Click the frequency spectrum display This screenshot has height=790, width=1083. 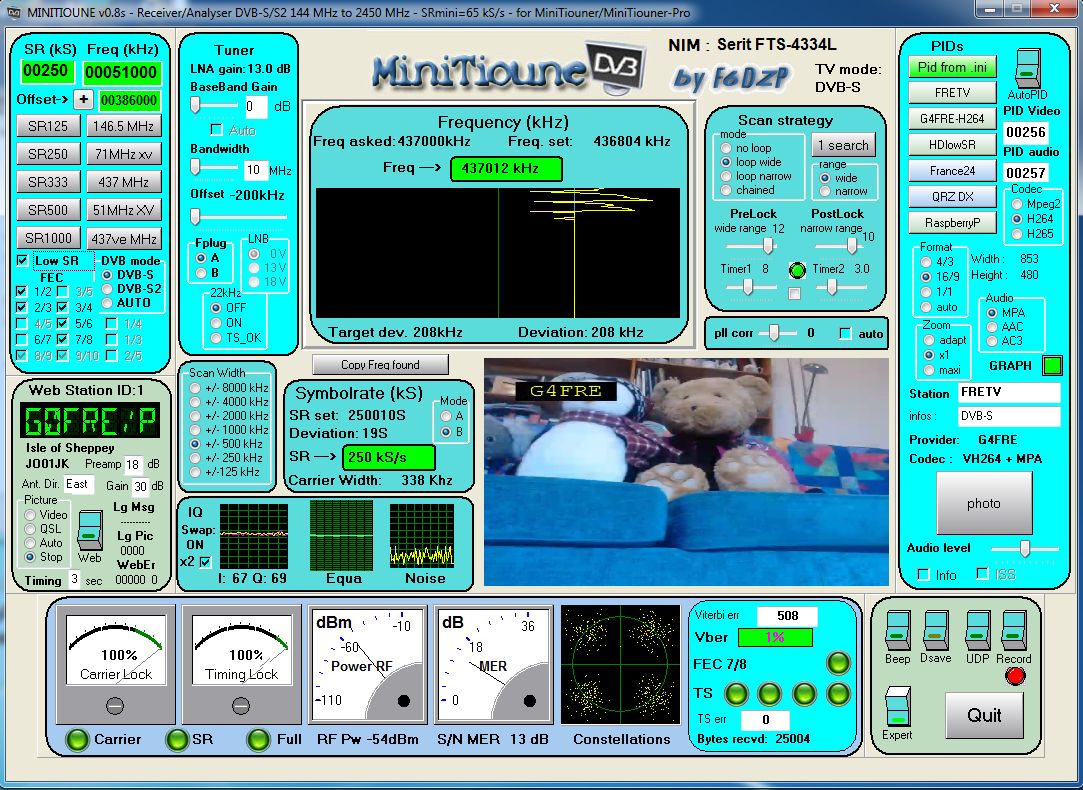coord(498,253)
